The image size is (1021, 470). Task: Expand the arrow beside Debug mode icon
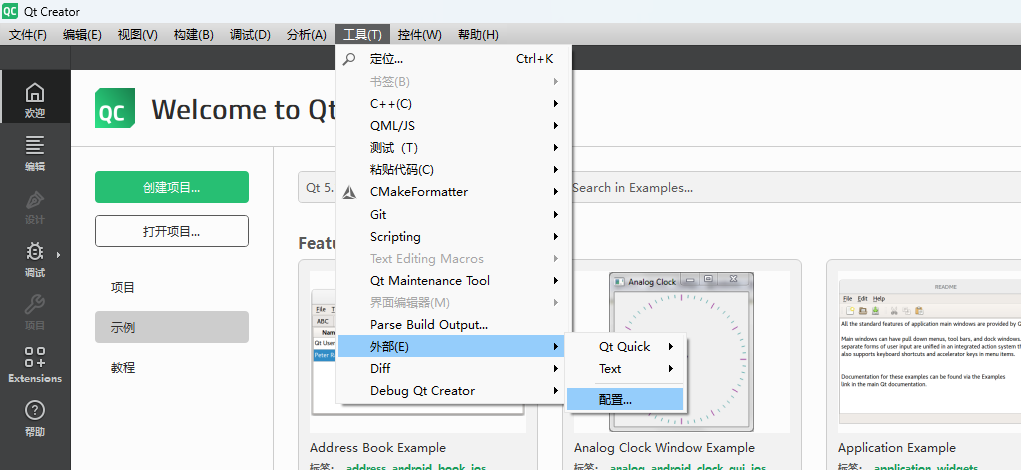[x=59, y=255]
